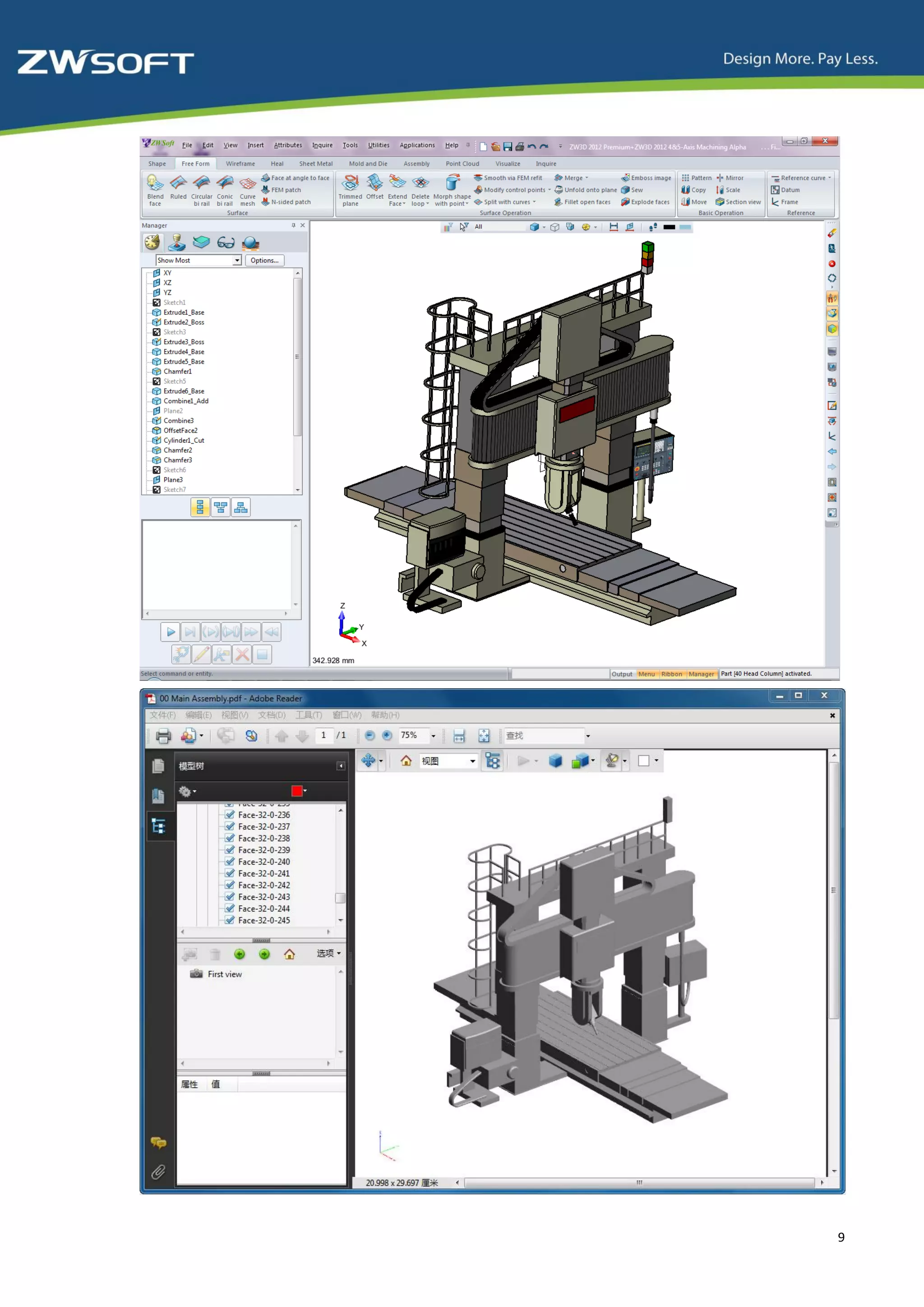This screenshot has width=924, height=1307.
Task: Select Extrude3_Boss in the feature tree
Action: (183, 342)
